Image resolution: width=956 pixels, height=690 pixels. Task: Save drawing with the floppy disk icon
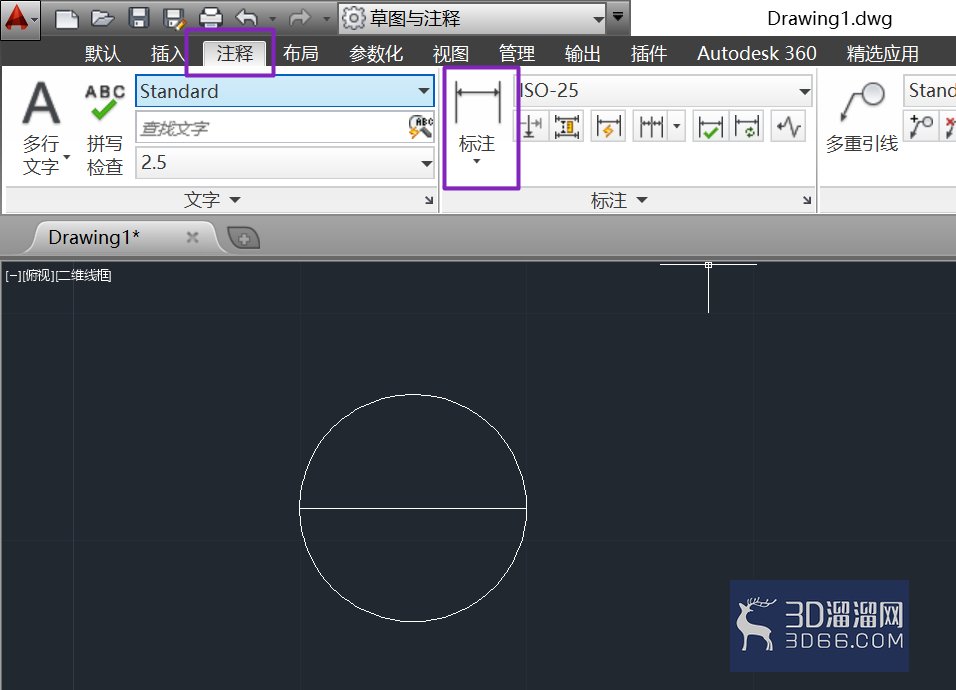[x=139, y=18]
